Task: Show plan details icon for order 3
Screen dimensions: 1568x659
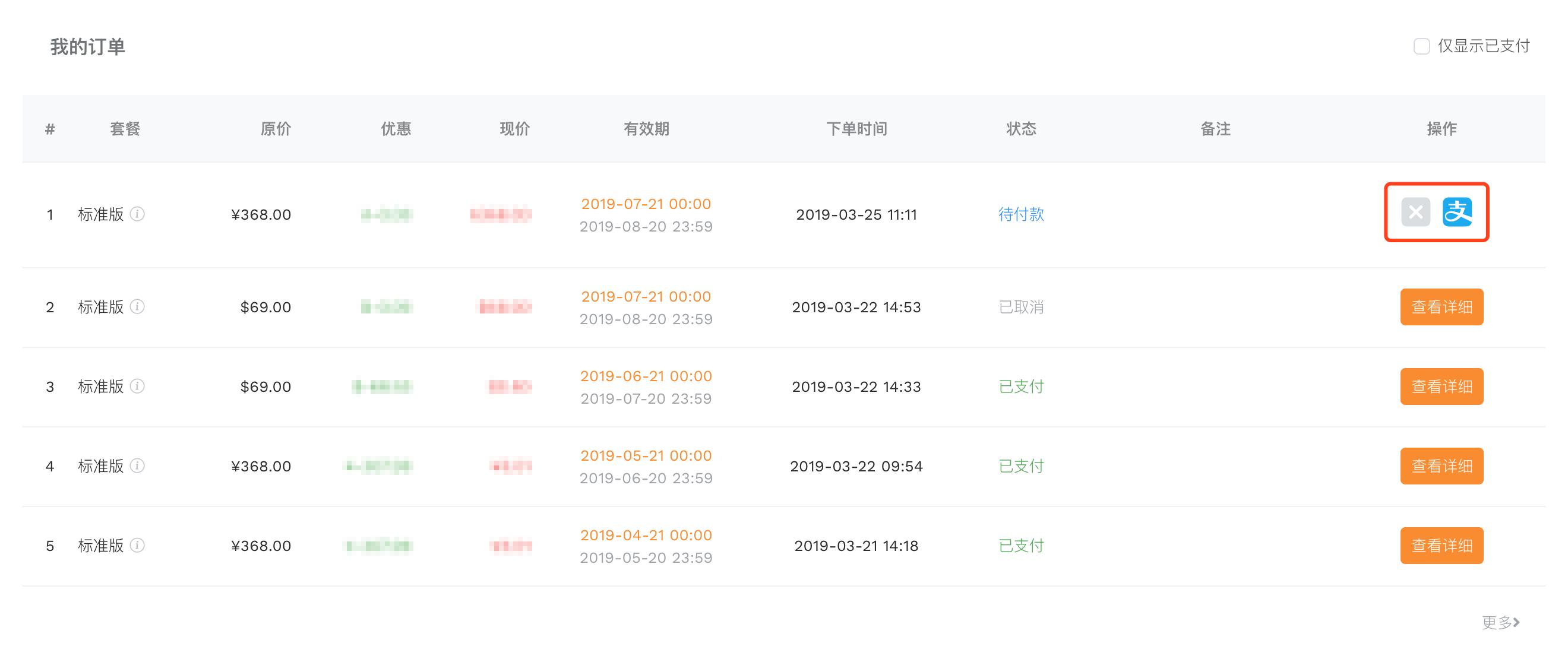Action: (x=139, y=387)
